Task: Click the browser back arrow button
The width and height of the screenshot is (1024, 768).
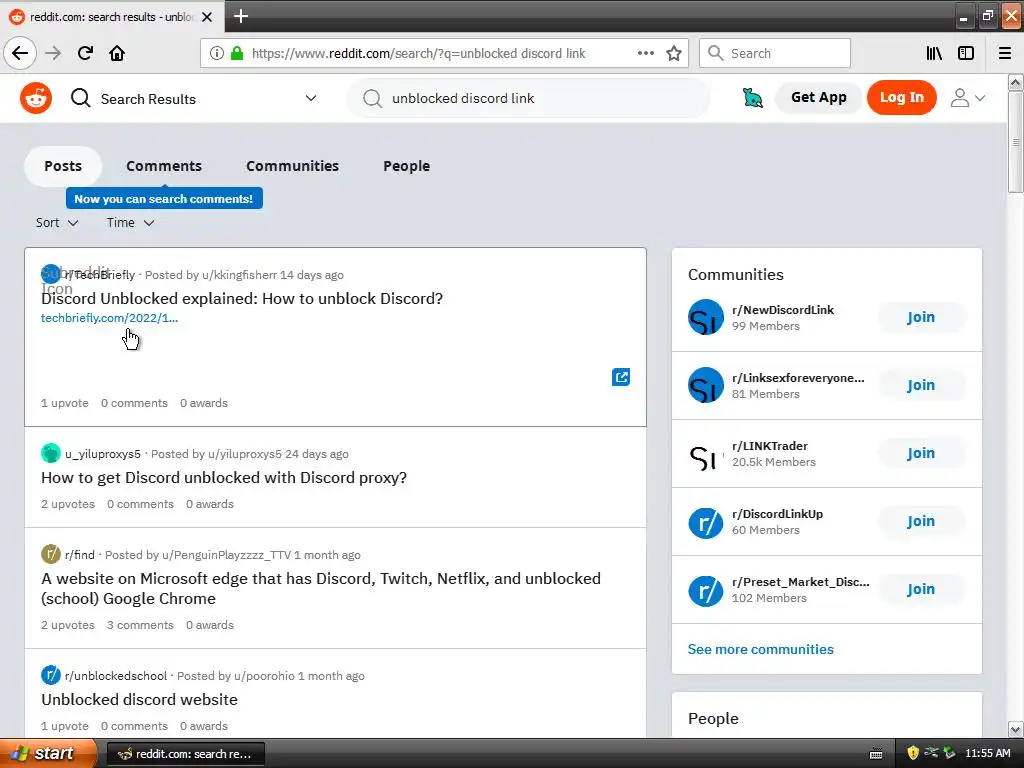Action: (20, 53)
